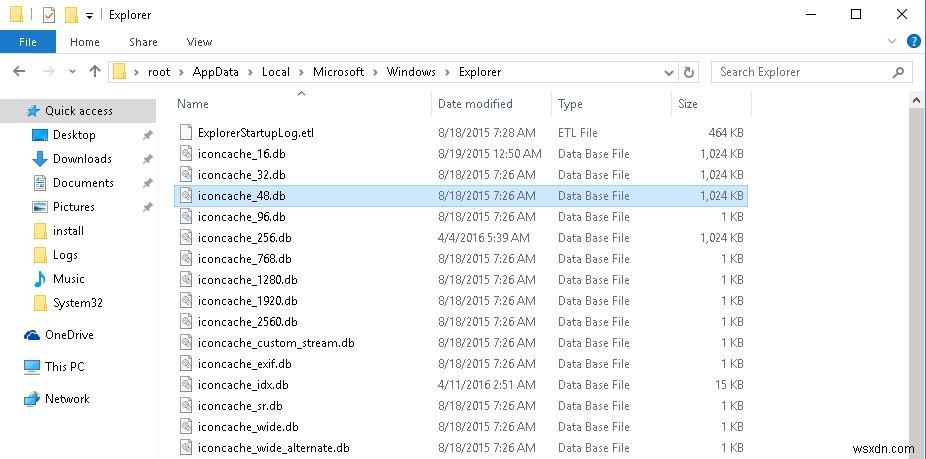This screenshot has height=459, width=926.
Task: Click the pin icon next to Desktop
Action: pos(147,135)
